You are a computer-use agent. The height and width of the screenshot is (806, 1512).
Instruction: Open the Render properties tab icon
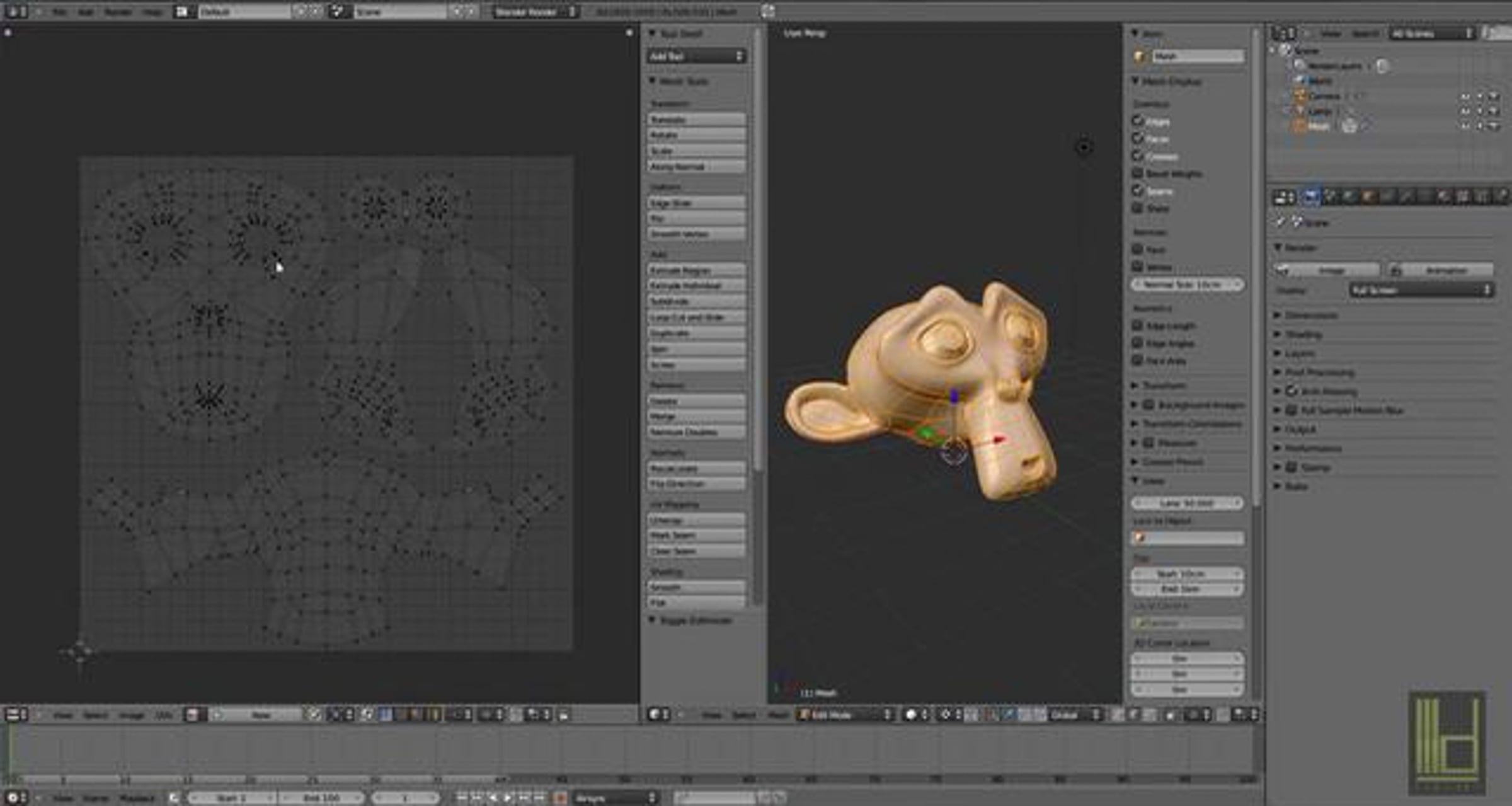click(x=1310, y=197)
